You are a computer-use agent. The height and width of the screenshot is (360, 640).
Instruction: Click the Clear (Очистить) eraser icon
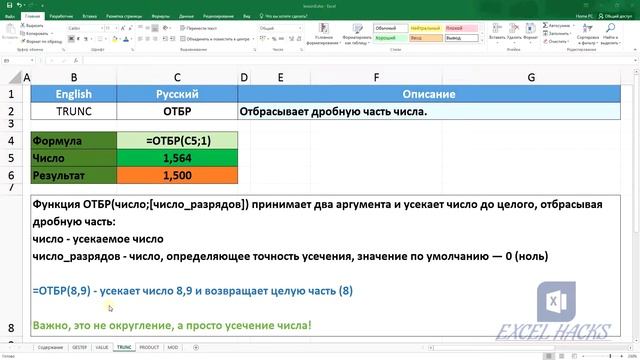point(545,41)
